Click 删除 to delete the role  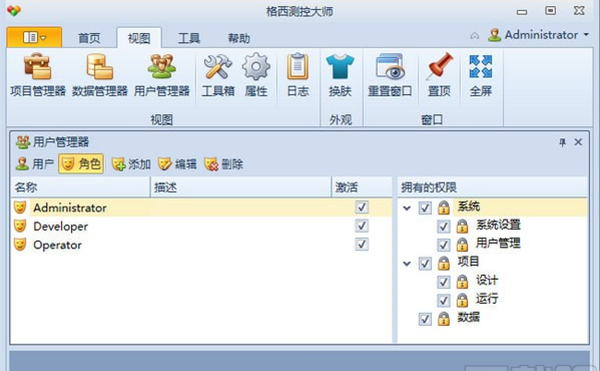pyautogui.click(x=223, y=164)
